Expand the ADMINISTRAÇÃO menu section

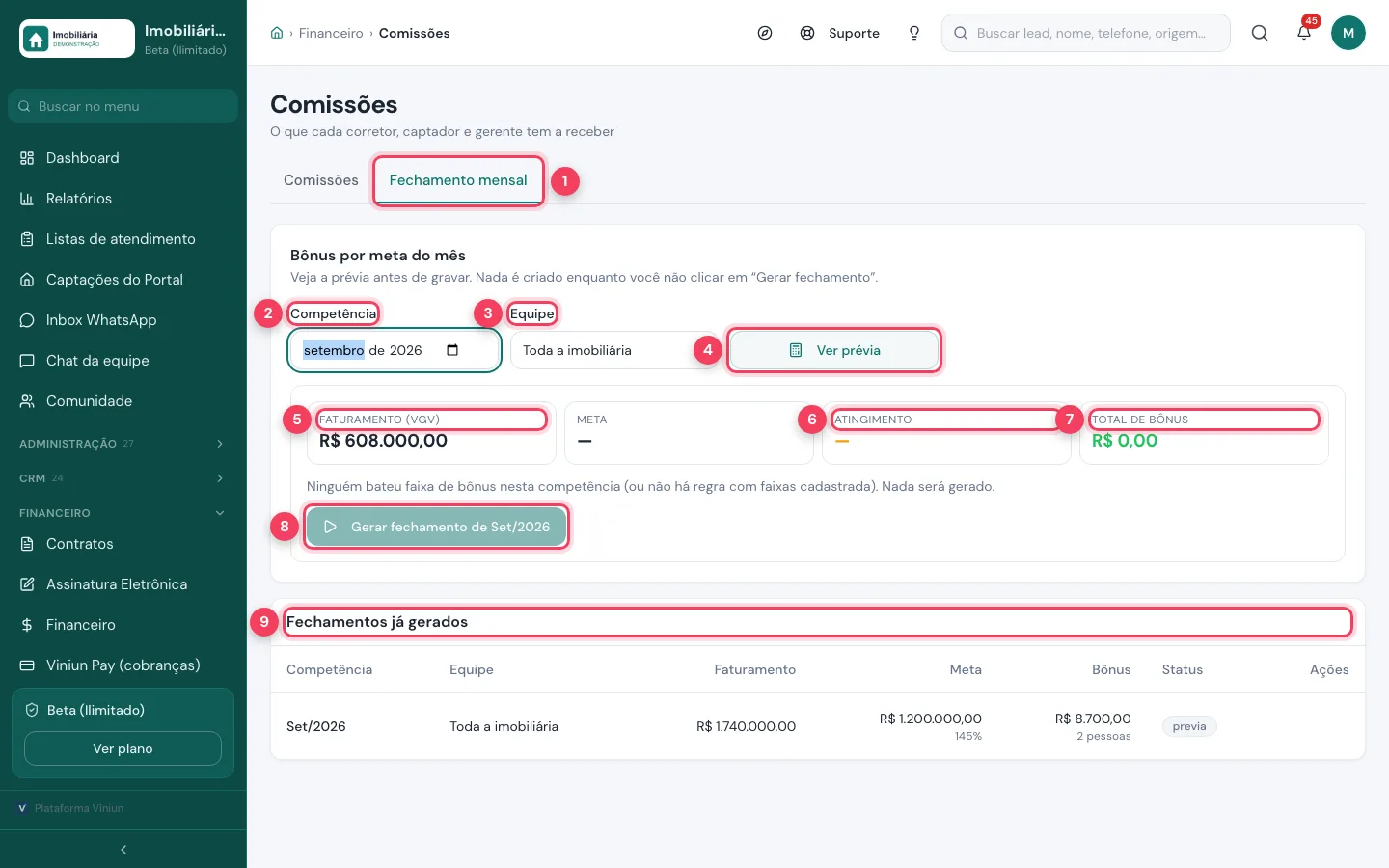coord(123,444)
